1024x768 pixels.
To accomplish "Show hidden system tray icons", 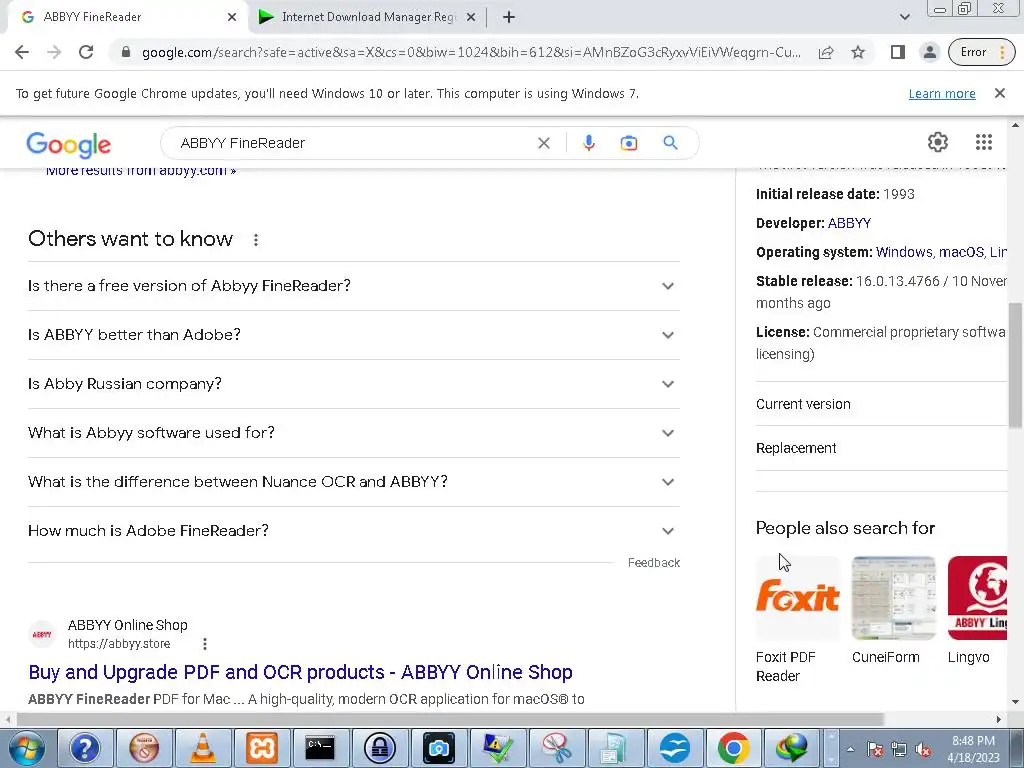I will tap(850, 749).
